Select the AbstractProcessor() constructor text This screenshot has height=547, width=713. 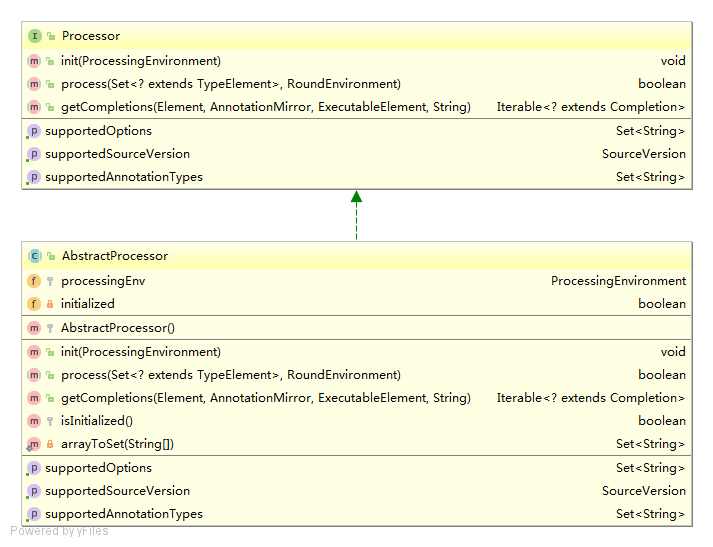point(118,328)
